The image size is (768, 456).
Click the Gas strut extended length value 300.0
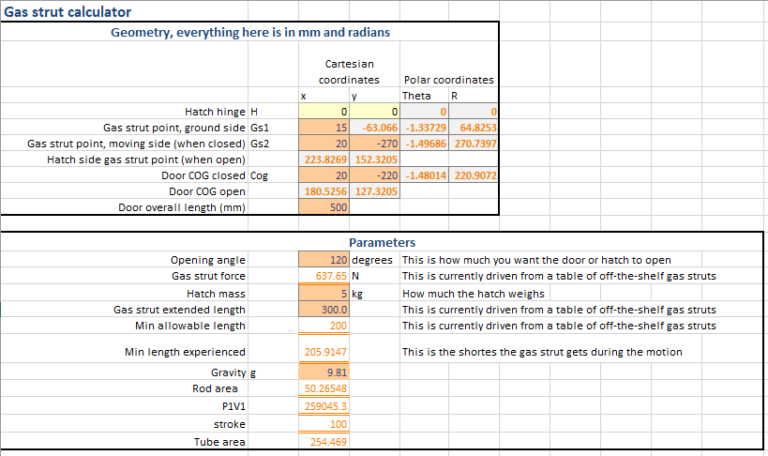(324, 311)
